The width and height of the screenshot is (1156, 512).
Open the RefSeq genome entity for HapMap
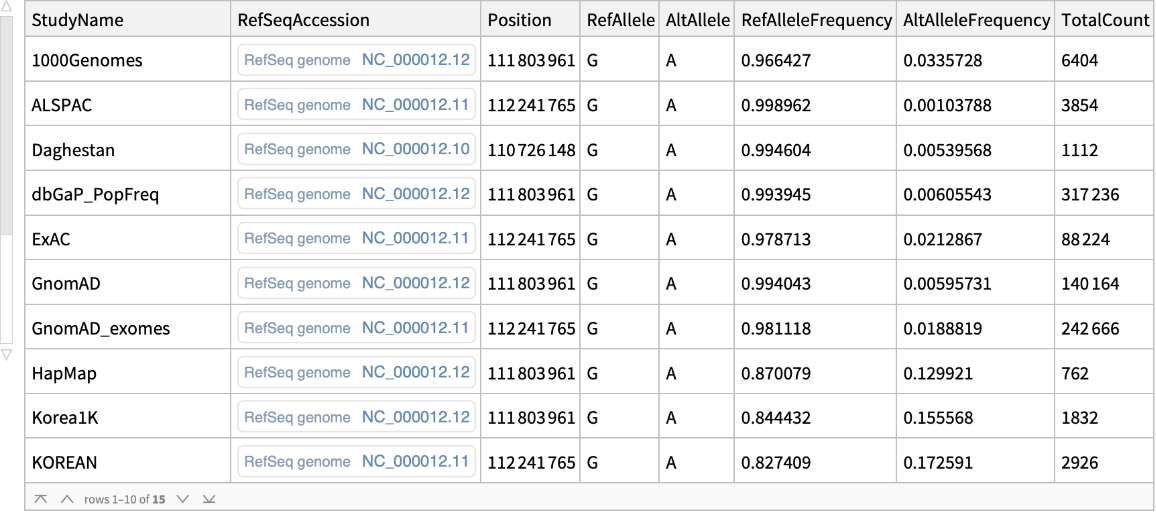(356, 373)
